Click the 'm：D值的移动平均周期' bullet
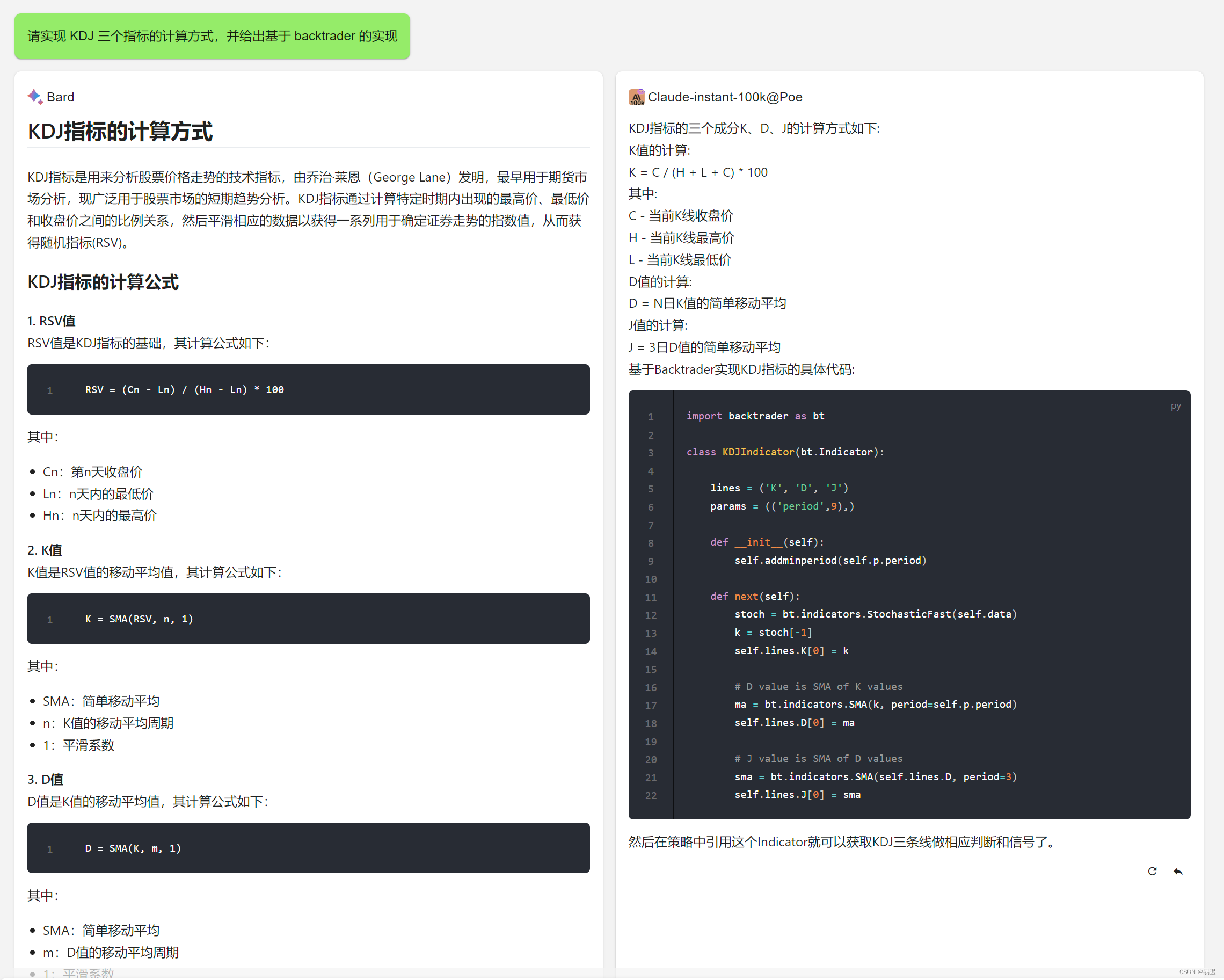Viewport: 1224px width, 980px height. tap(111, 952)
